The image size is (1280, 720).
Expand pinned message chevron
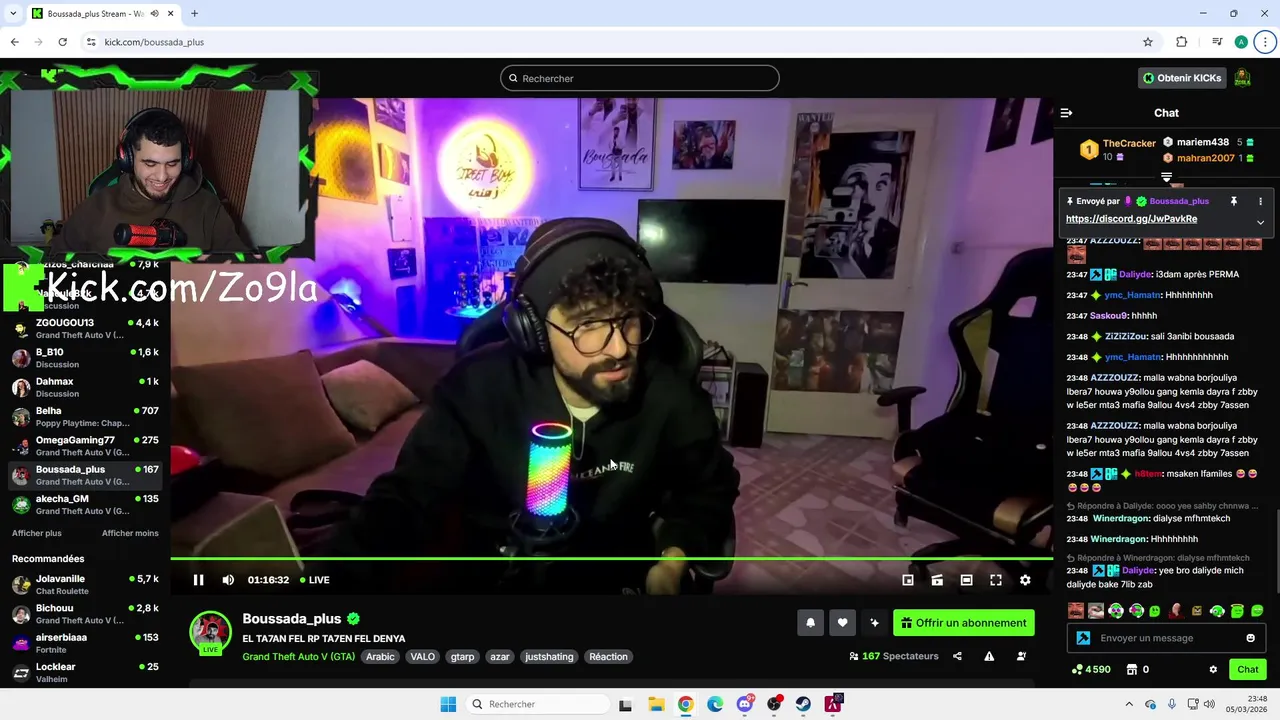point(1260,222)
